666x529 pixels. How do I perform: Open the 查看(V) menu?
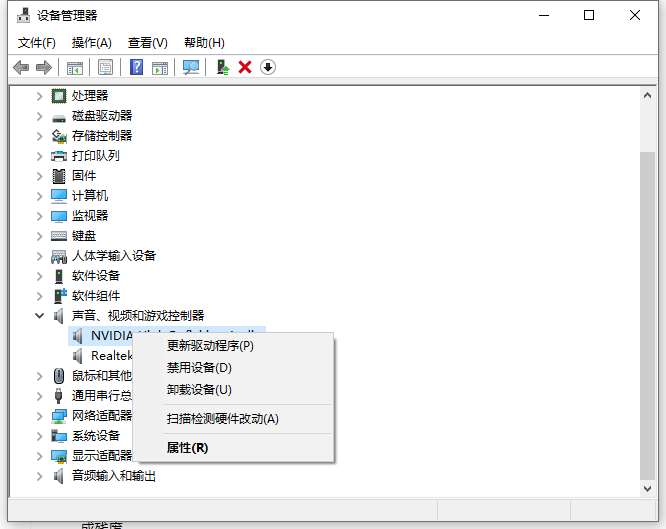coord(147,42)
